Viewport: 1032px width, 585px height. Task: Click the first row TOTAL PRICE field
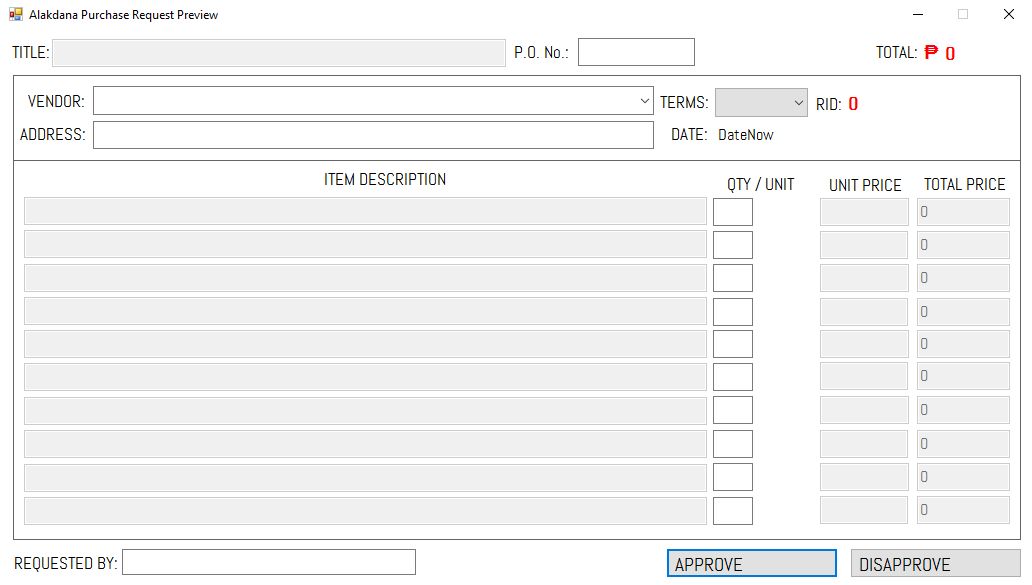(963, 212)
